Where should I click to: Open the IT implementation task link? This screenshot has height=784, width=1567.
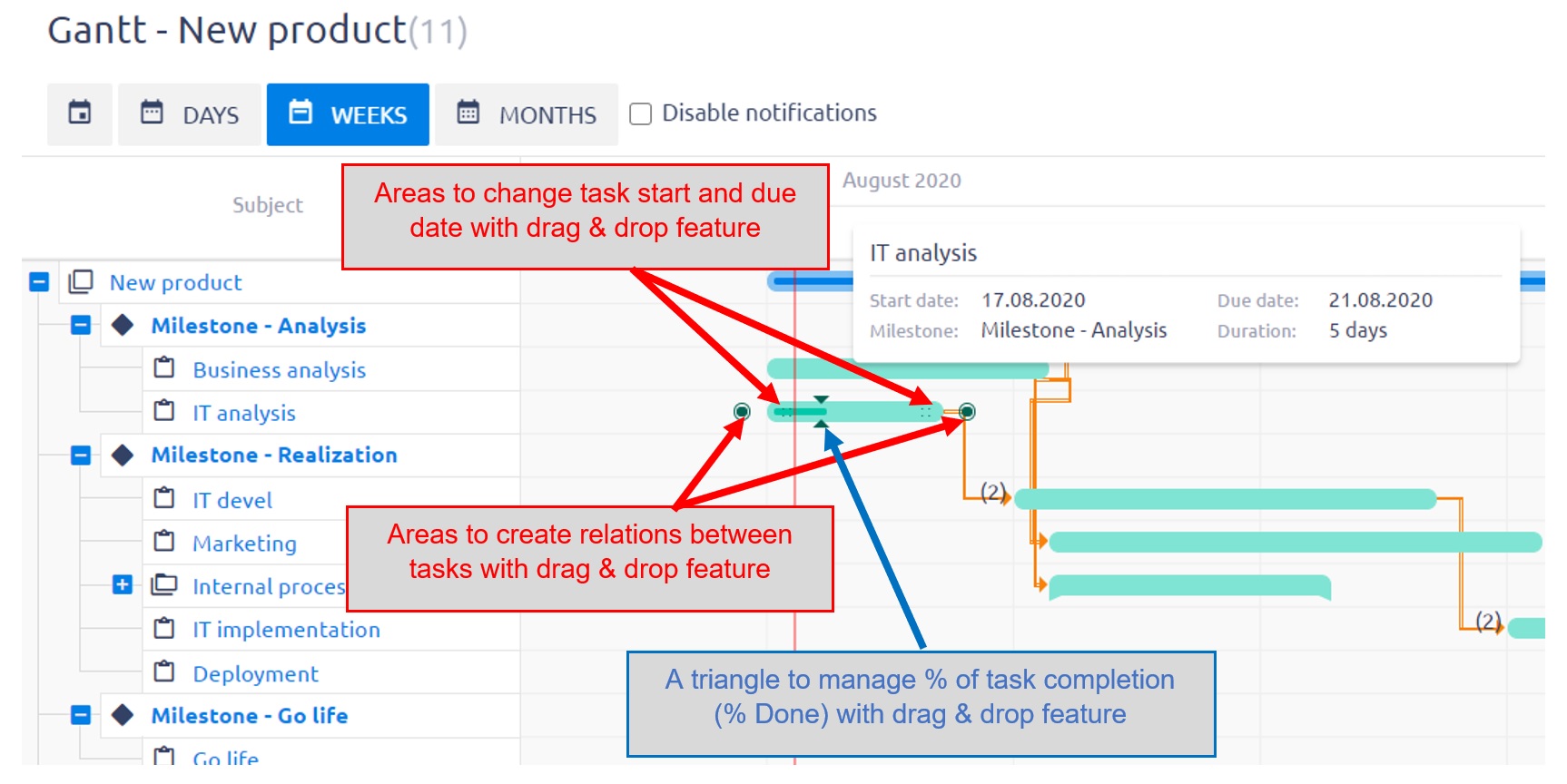coord(286,630)
